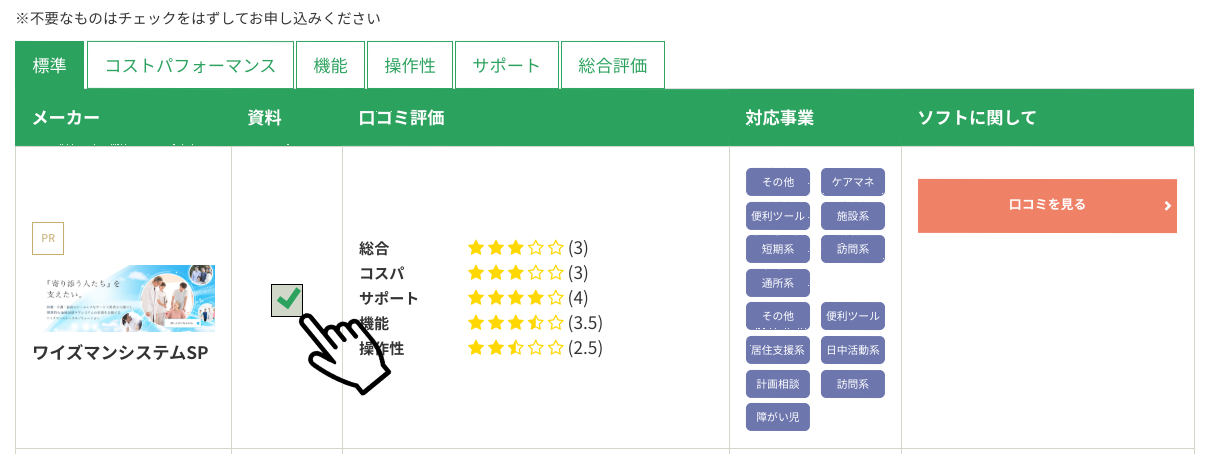Choose the 日中活動系 tag
The image size is (1227, 454).
pos(853,350)
